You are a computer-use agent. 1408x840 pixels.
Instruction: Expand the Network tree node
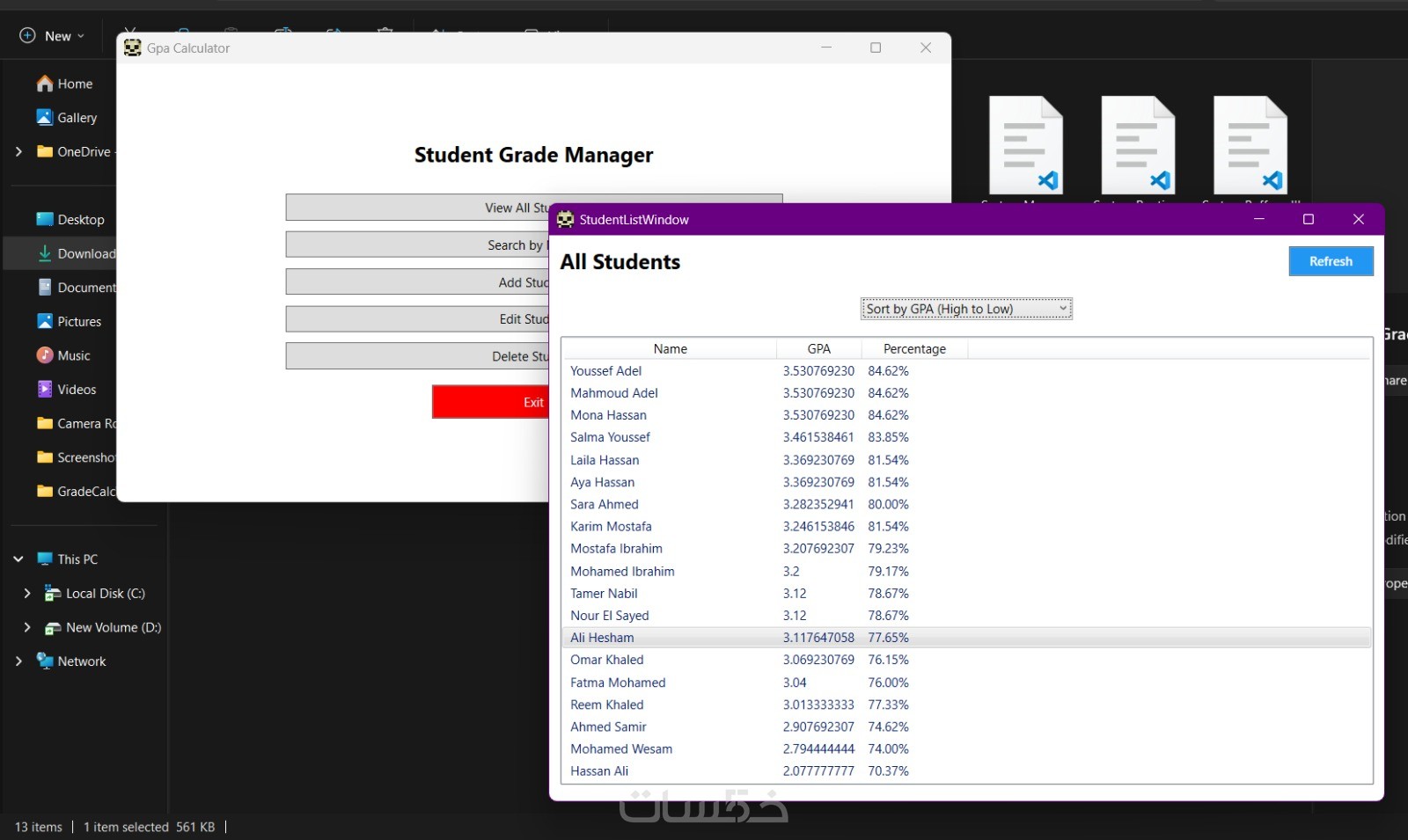[x=18, y=661]
